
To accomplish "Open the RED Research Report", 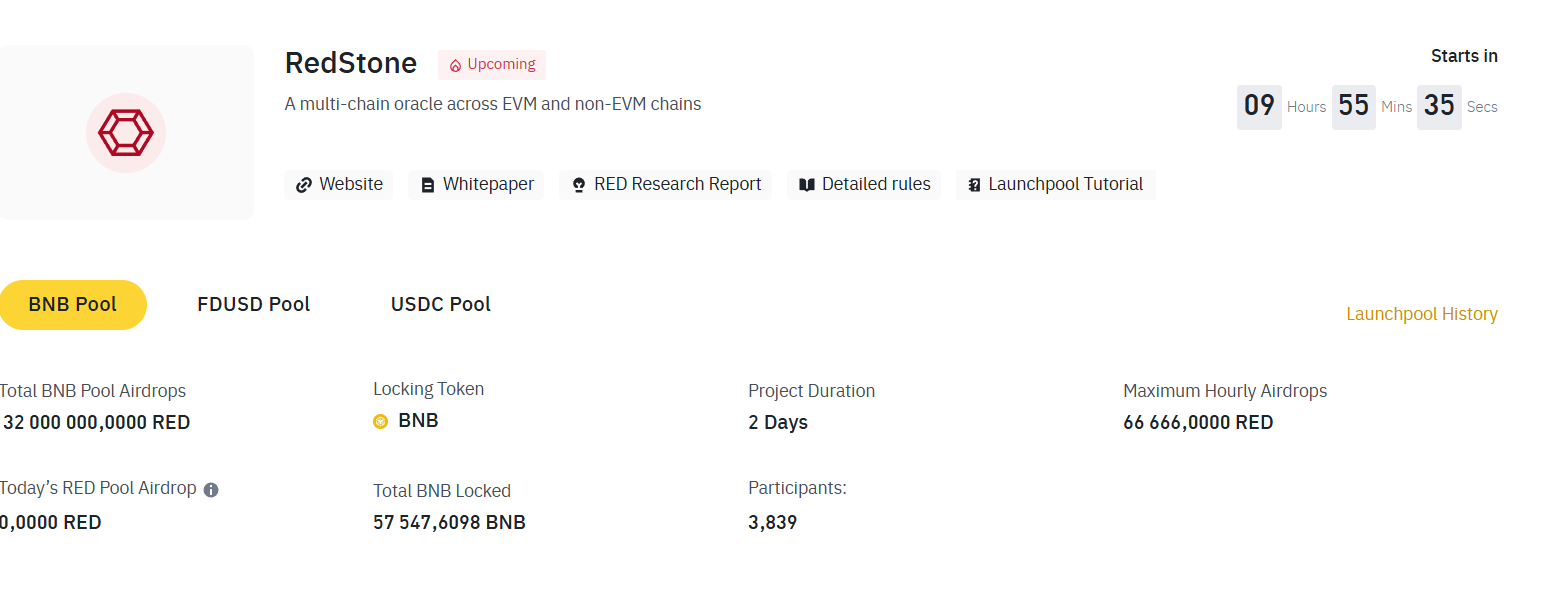I will click(666, 185).
